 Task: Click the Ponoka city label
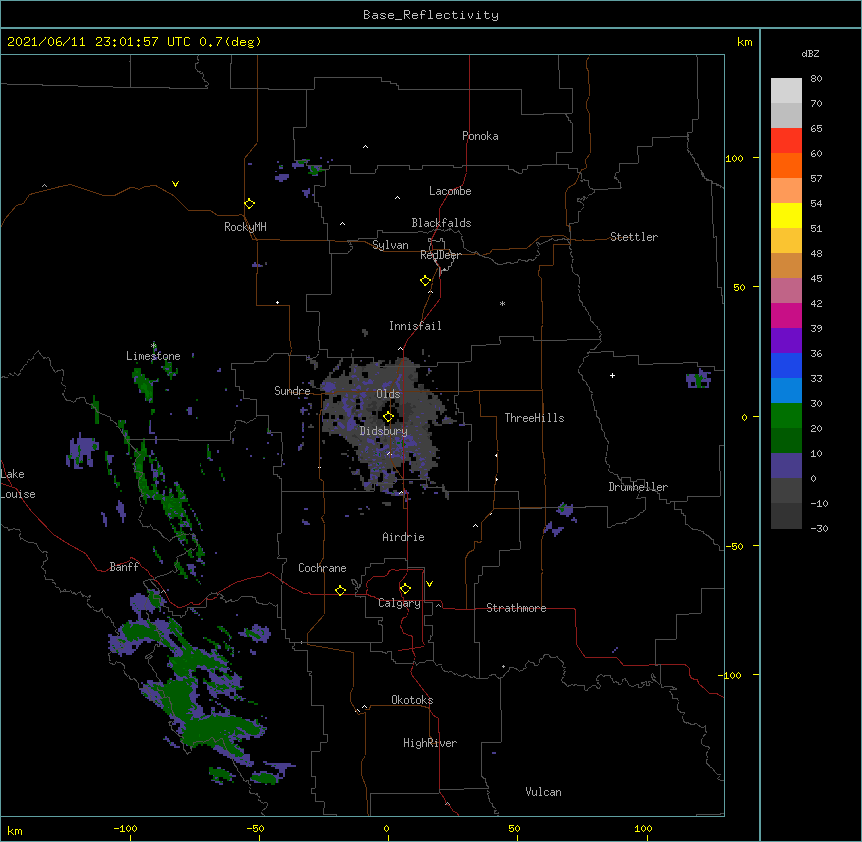[480, 136]
